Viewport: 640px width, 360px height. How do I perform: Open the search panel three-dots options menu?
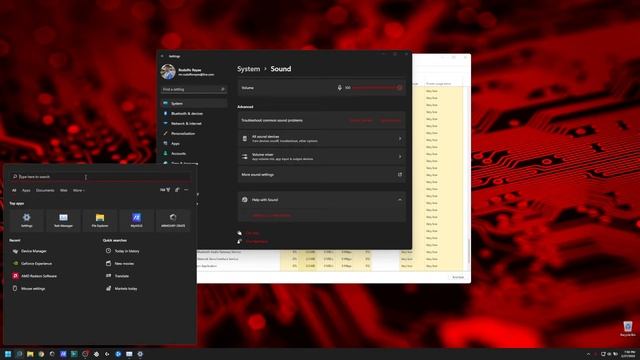[x=186, y=190]
